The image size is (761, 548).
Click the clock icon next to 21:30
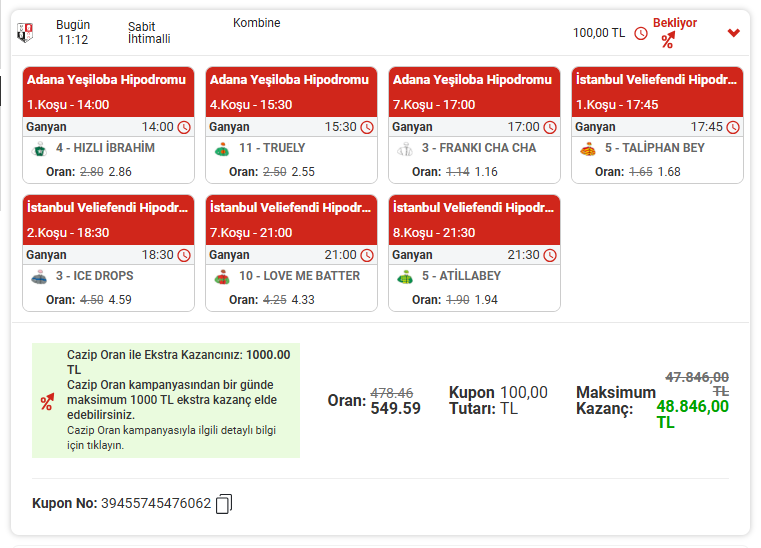[550, 255]
